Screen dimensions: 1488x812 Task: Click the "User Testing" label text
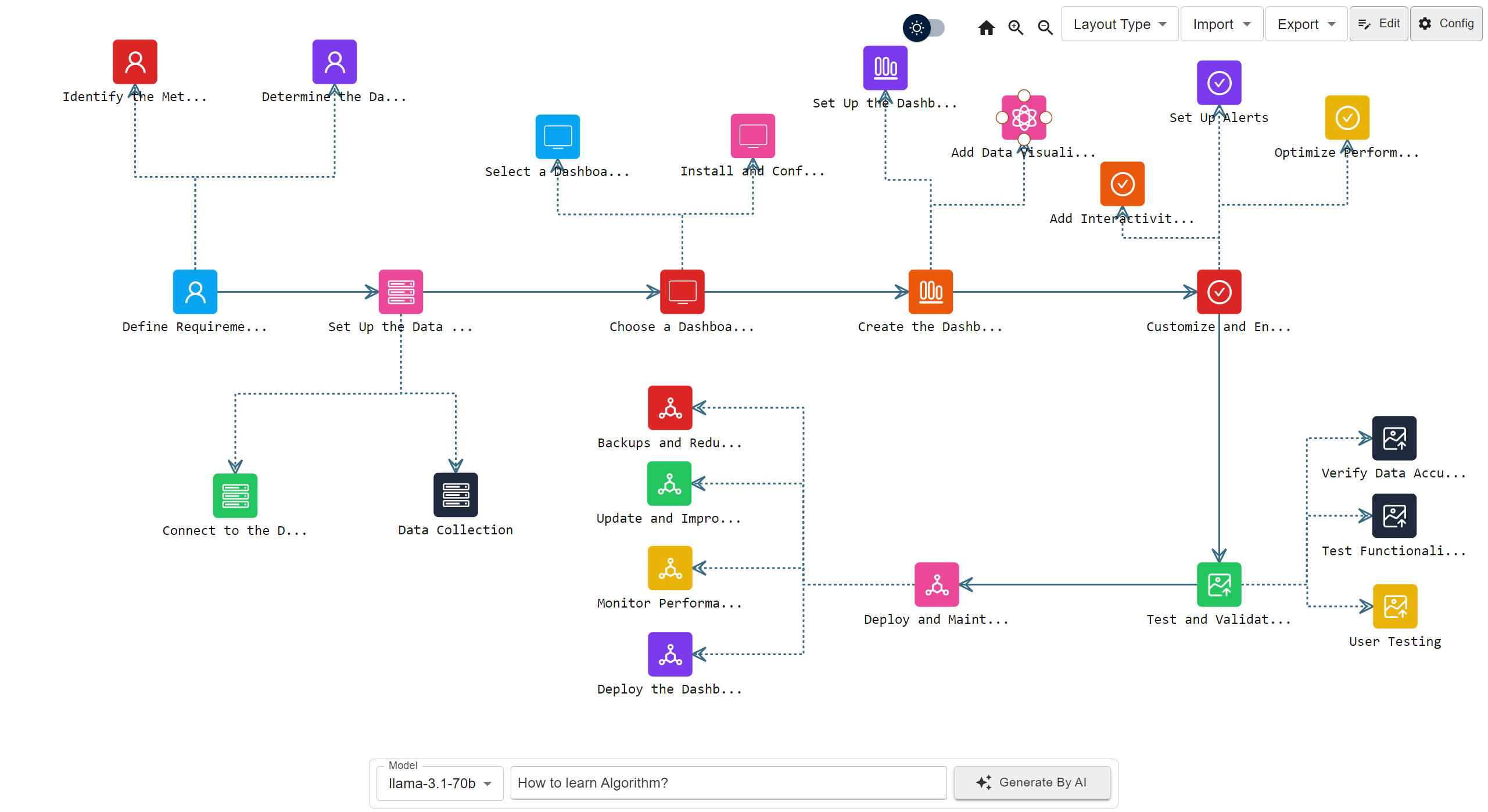tap(1395, 641)
